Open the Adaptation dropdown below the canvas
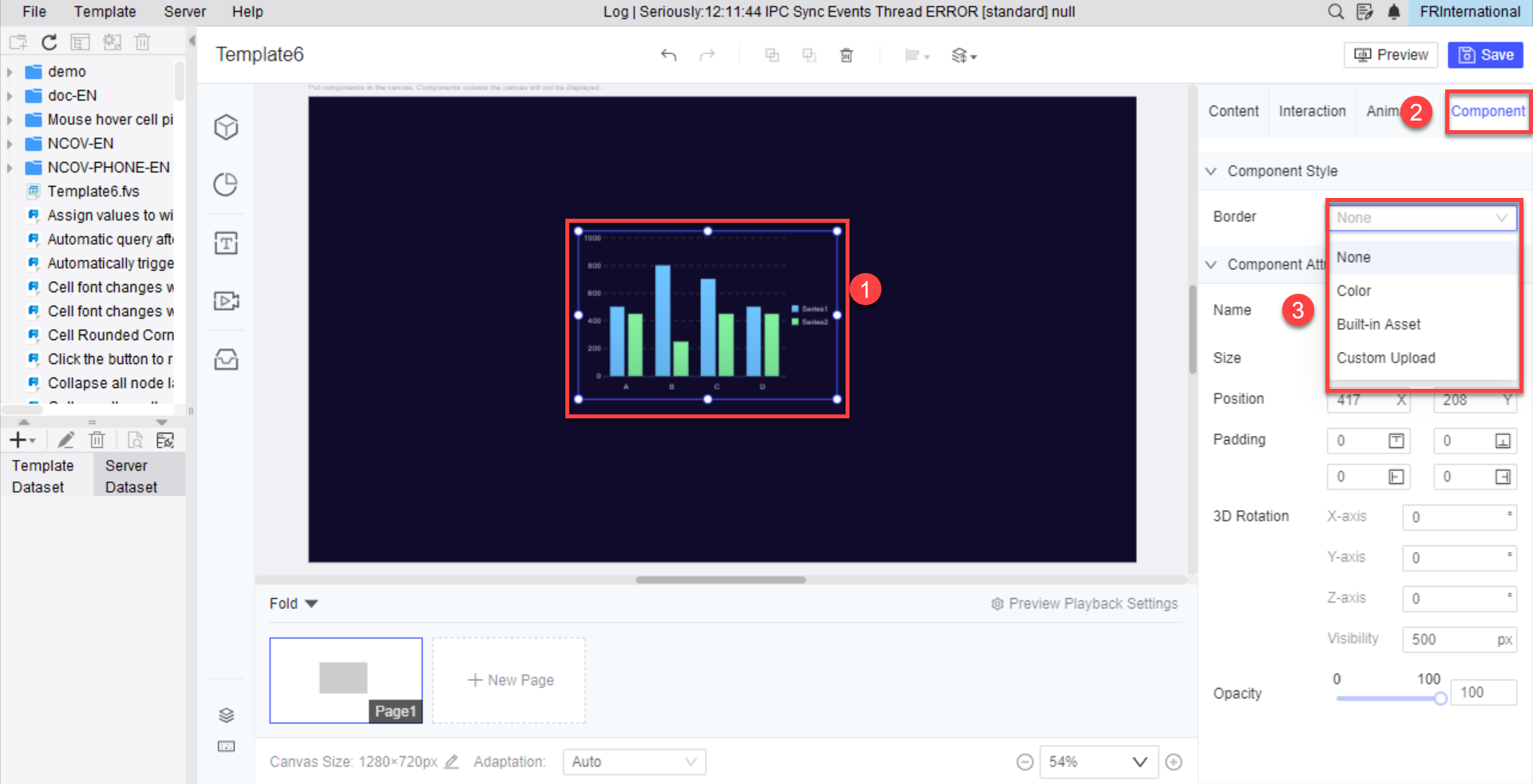Screen dimensions: 1533x784 coord(633,761)
